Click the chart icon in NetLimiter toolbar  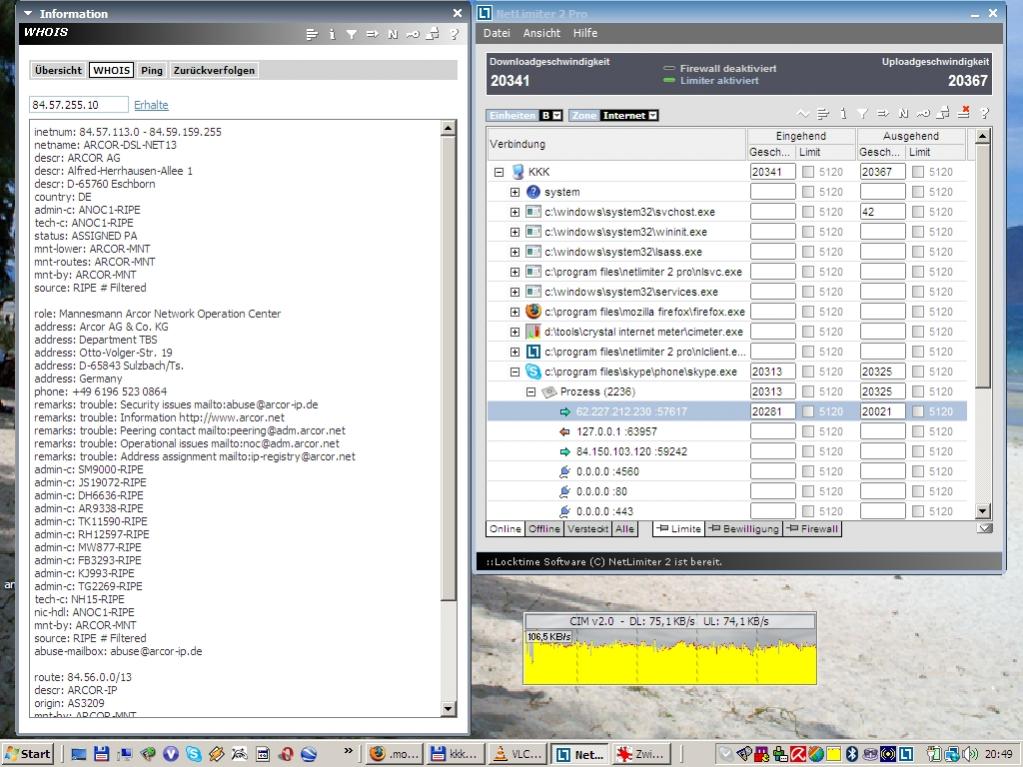click(x=803, y=114)
